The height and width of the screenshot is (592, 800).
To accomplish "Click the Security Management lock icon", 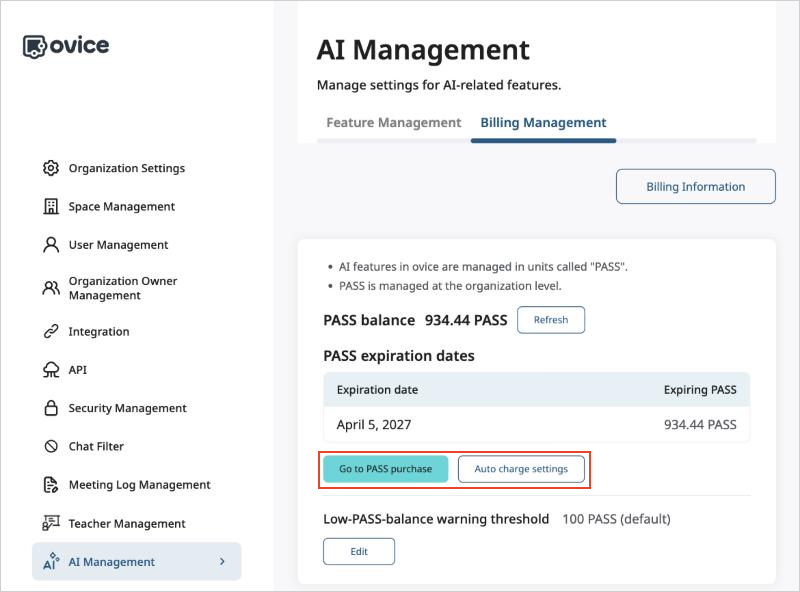I will 51,408.
